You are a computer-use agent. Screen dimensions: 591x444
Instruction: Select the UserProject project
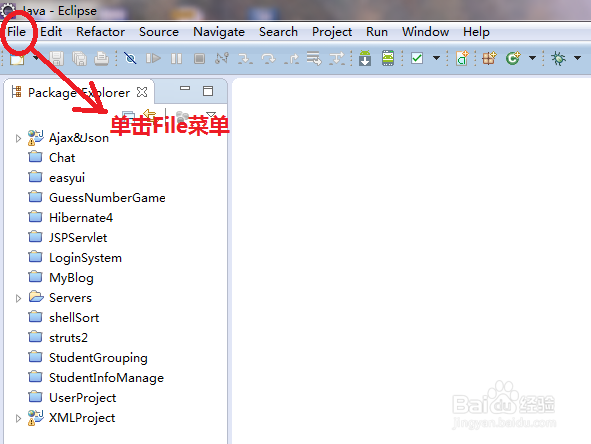83,398
